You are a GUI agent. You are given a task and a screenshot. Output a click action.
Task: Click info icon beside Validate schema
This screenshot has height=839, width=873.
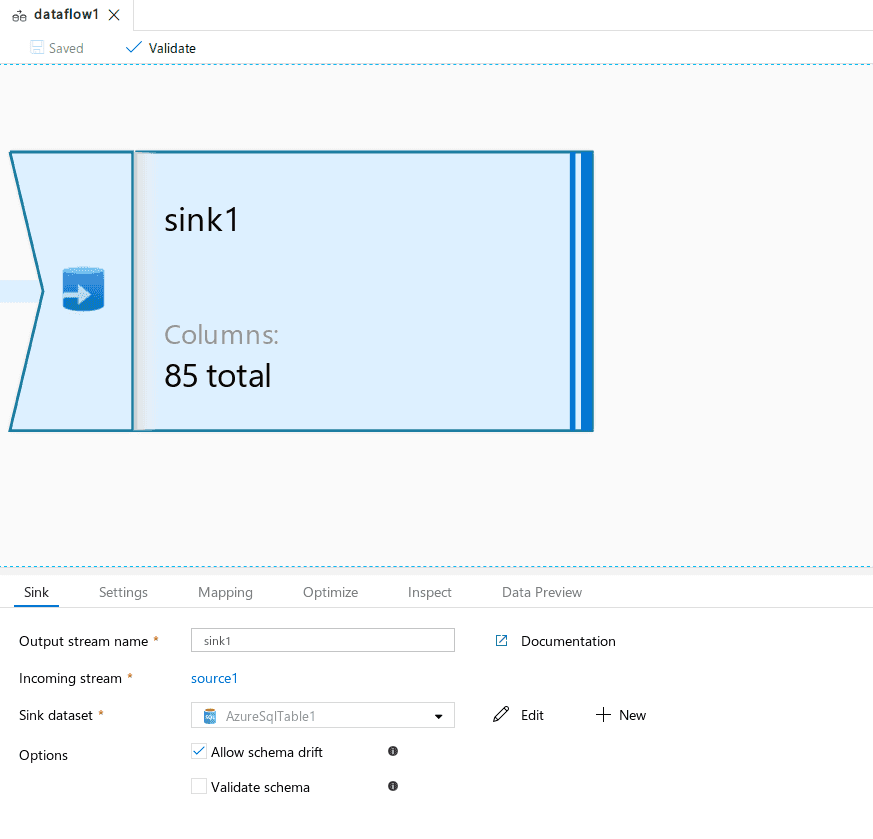pos(393,786)
